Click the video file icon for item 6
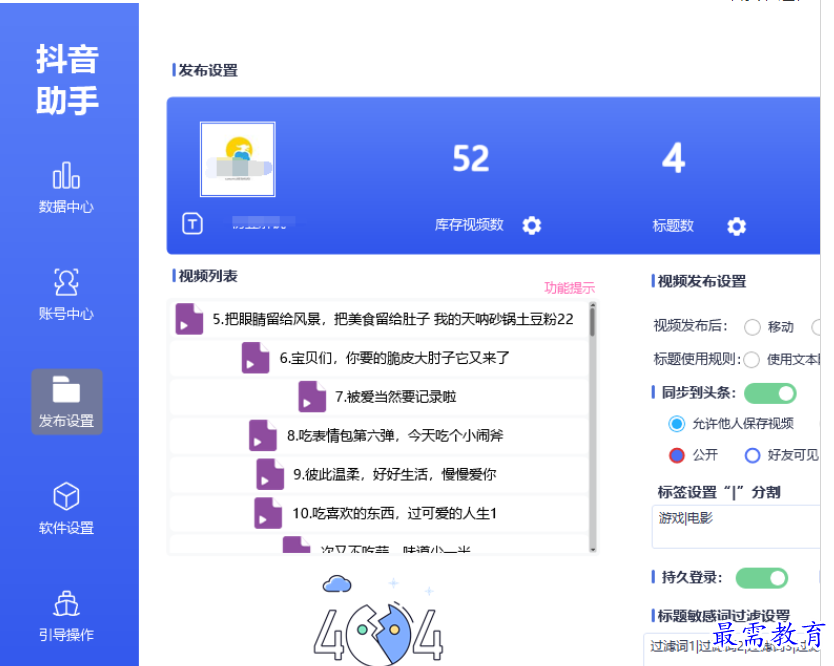Screen dimensions: 834x666 click(255, 357)
